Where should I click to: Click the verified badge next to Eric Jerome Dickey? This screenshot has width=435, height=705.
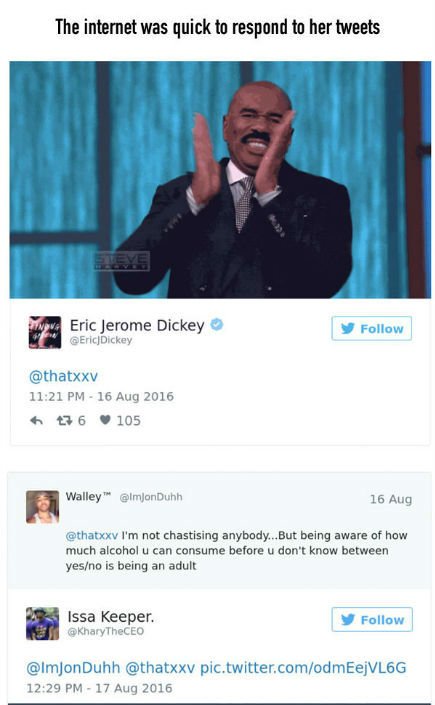(217, 324)
